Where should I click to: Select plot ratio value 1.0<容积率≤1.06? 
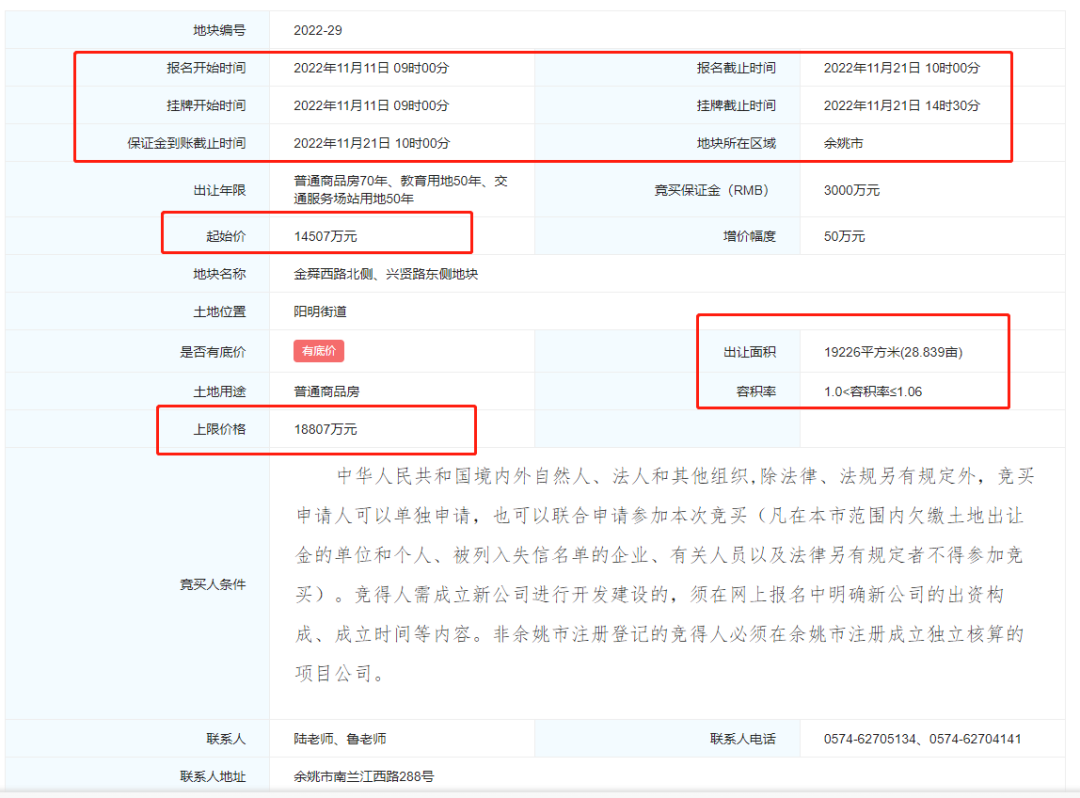tap(873, 391)
